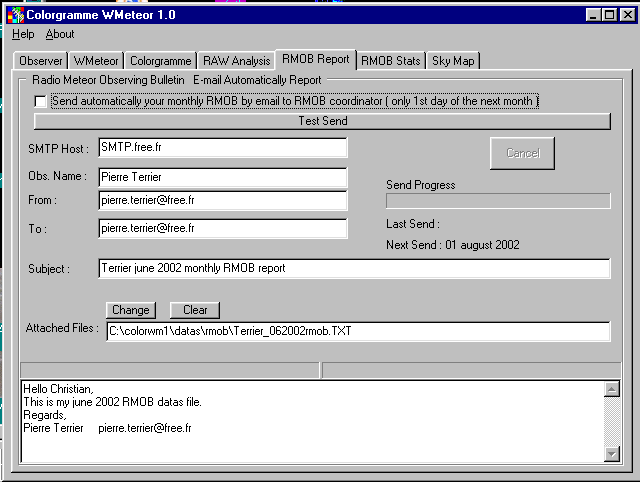Click the 'Next Send : 01 august 2002' text
This screenshot has height=482, width=640.
pos(453,245)
